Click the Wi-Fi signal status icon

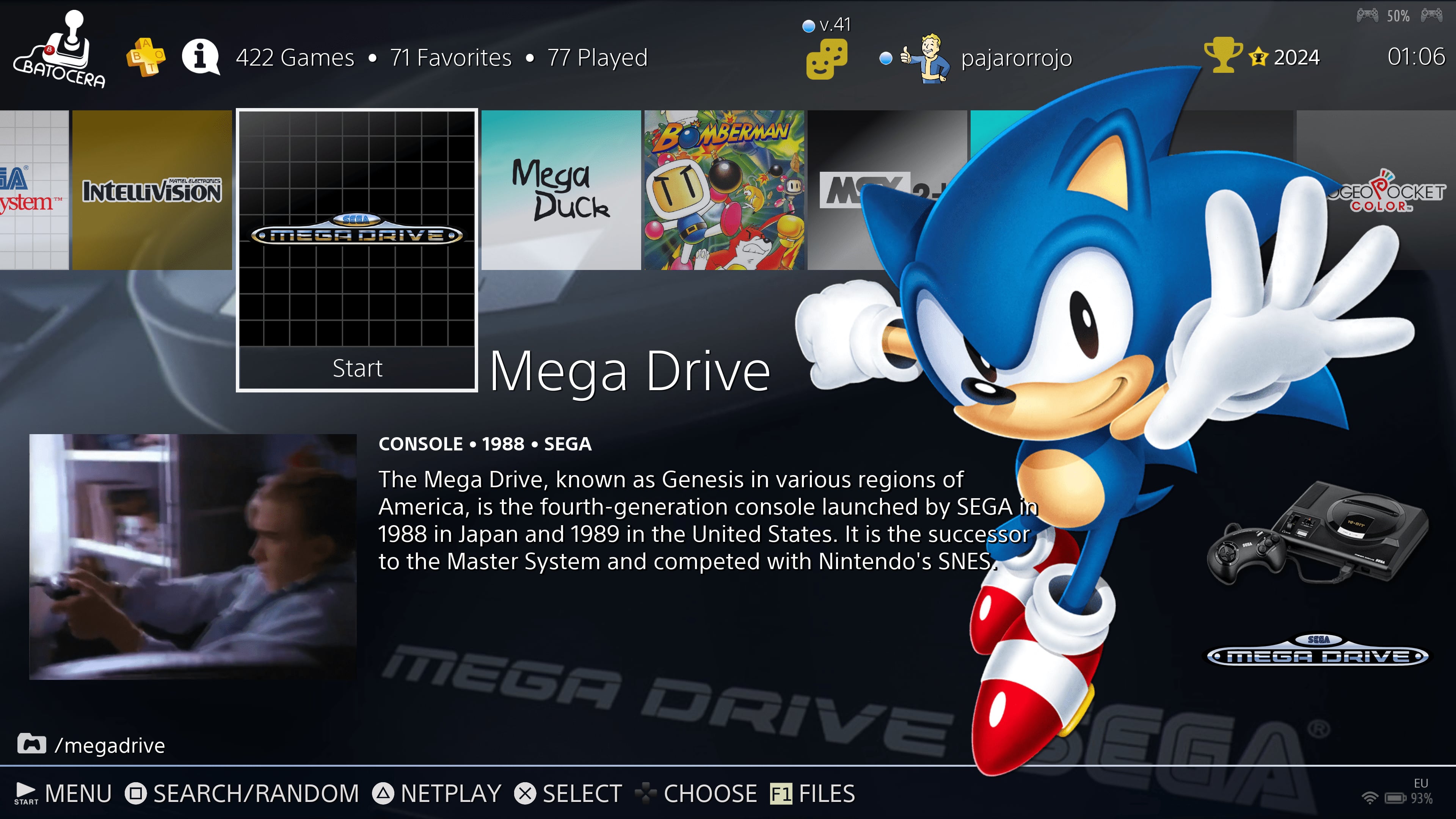pos(1370,797)
